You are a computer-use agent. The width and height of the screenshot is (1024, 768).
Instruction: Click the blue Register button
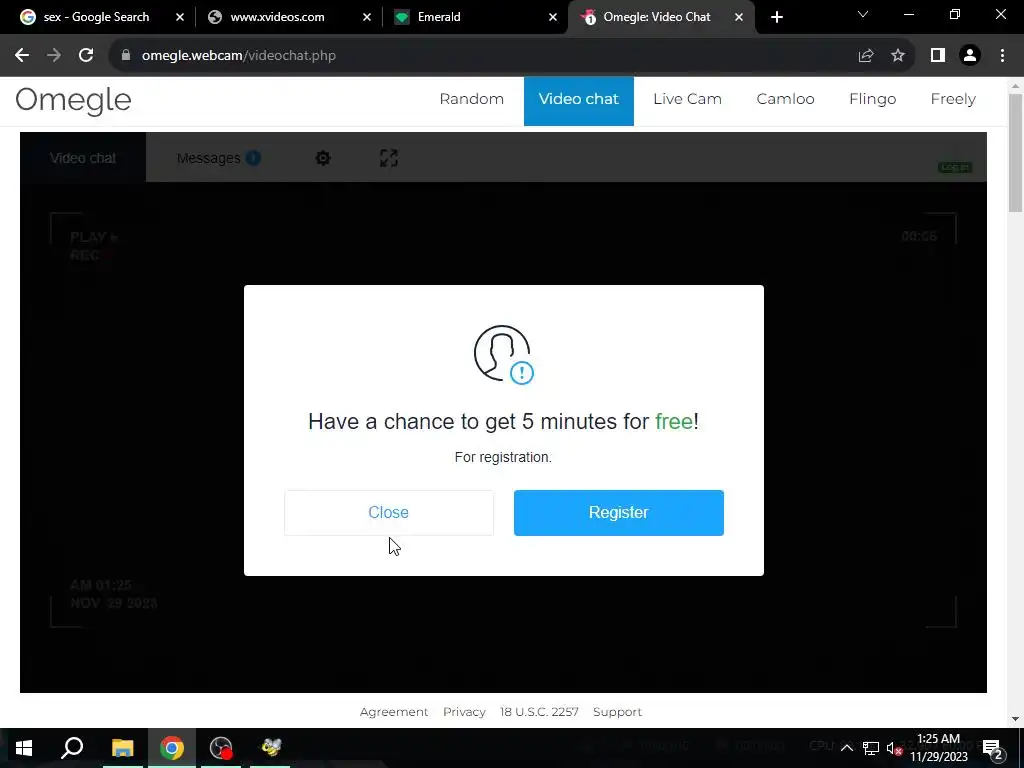tap(618, 513)
